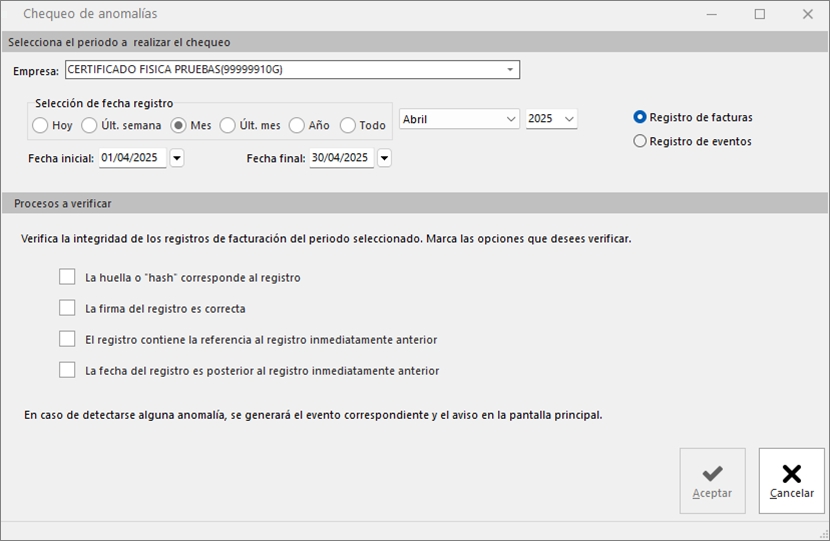Screen dimensions: 830x541
Task: Click the window resize grip in the corner
Action: tap(824, 534)
